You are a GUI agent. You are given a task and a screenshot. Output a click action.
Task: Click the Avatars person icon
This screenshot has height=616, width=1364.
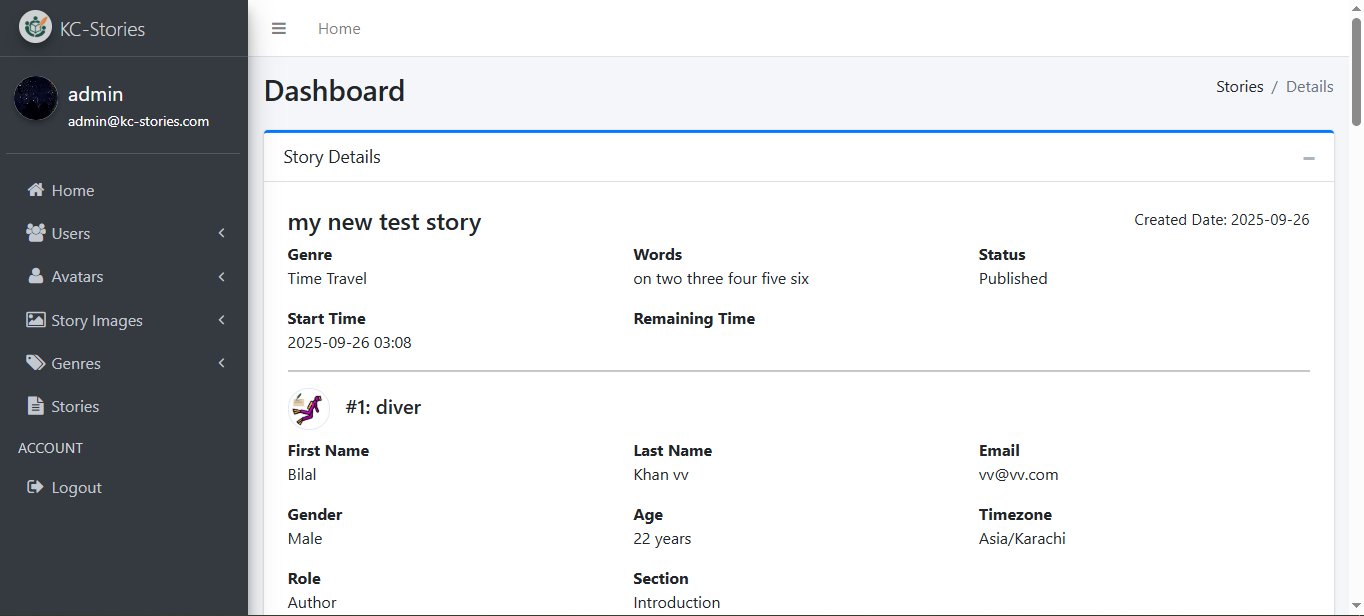[x=36, y=276]
